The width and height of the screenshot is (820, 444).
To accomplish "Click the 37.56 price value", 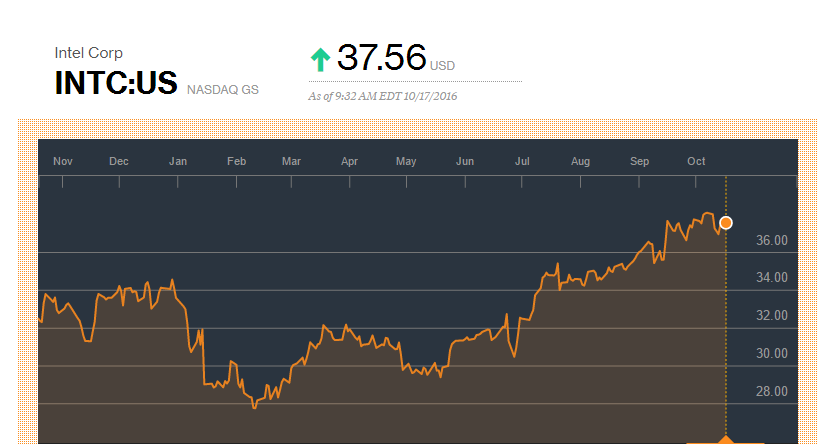I will [381, 57].
